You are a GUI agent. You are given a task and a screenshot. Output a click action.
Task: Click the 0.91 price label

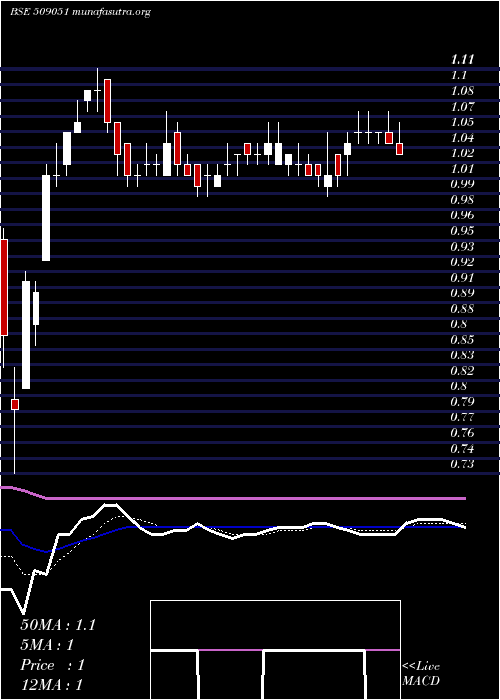point(462,277)
